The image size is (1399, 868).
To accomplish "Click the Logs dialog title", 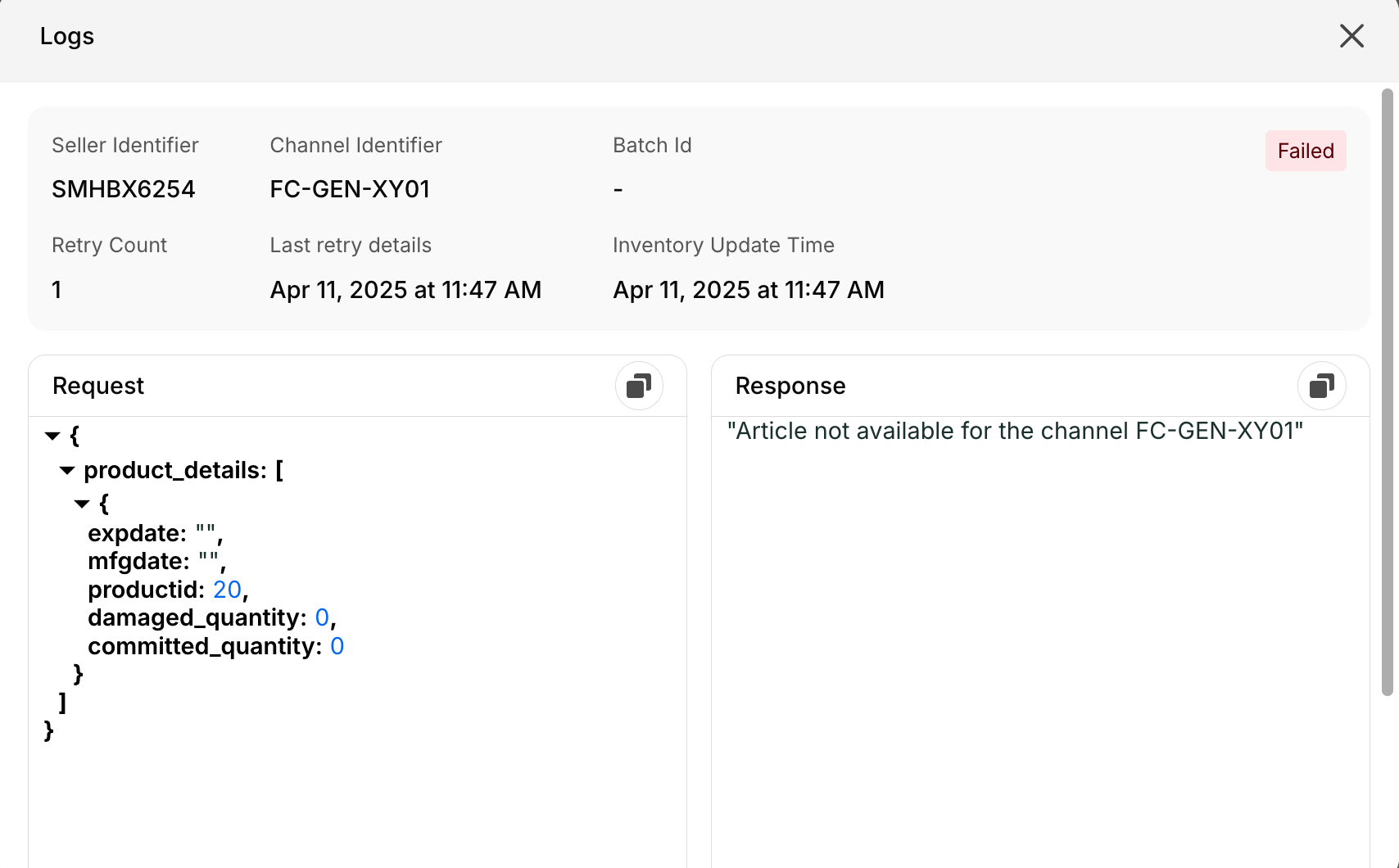I will [67, 36].
